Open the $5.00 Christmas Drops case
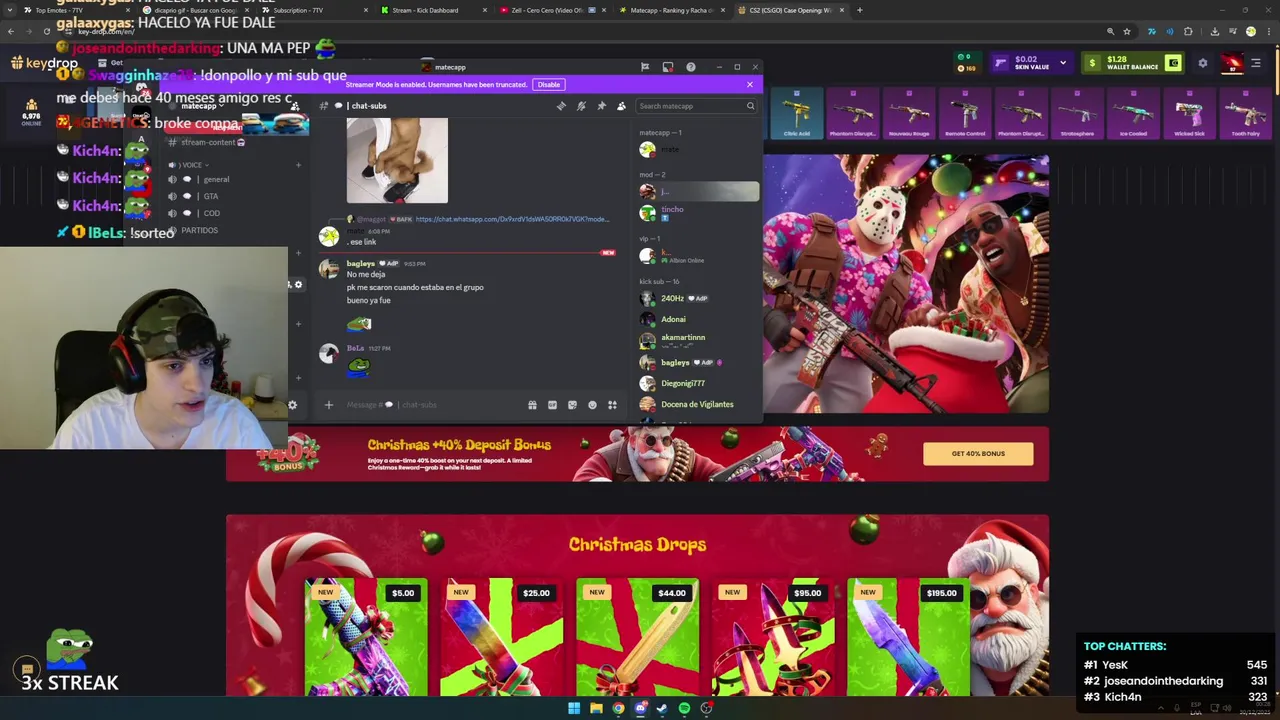The image size is (1280, 720). [366, 637]
